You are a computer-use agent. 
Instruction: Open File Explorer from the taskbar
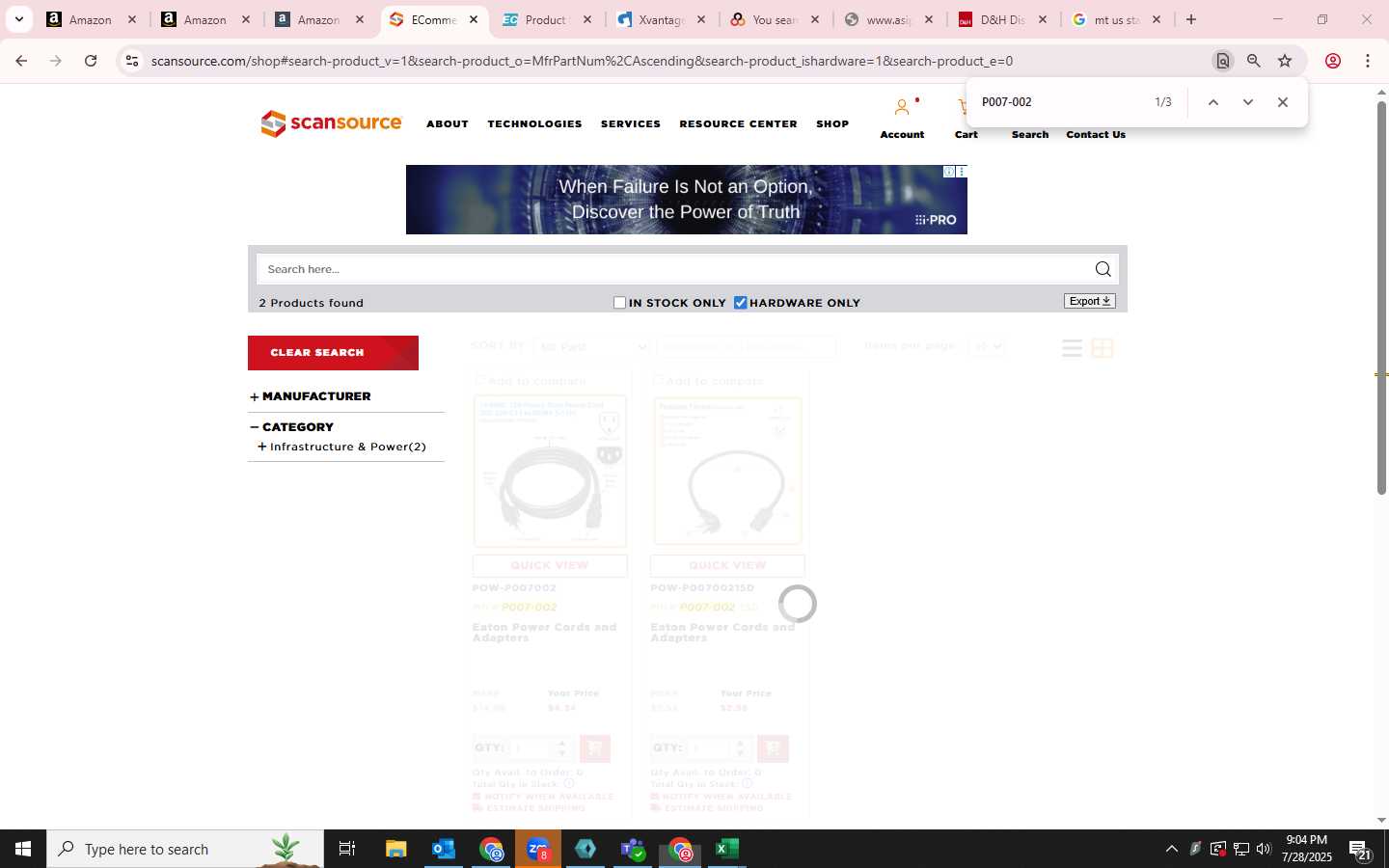coord(396,849)
